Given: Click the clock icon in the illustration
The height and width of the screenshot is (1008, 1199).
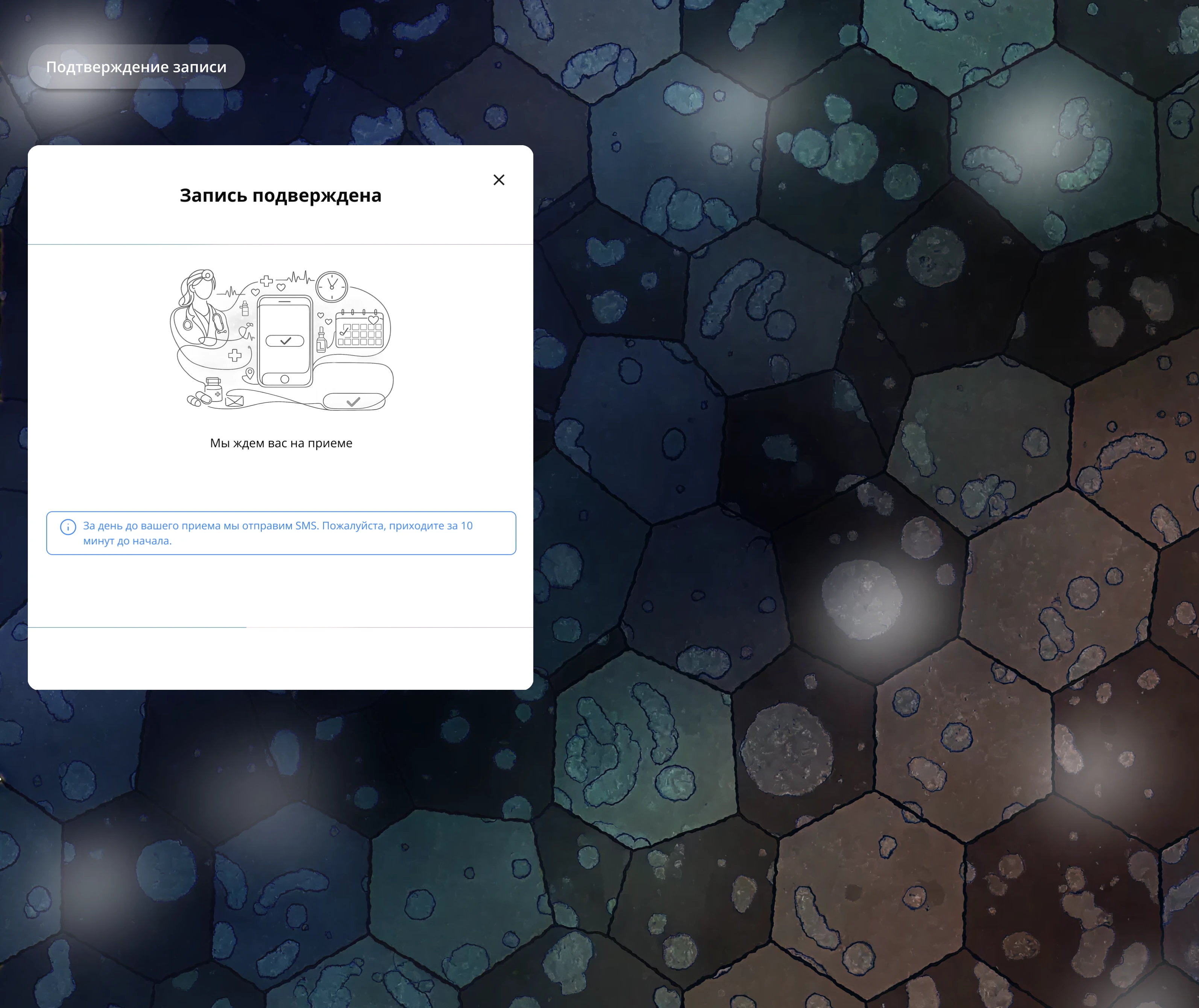Looking at the screenshot, I should point(331,286).
